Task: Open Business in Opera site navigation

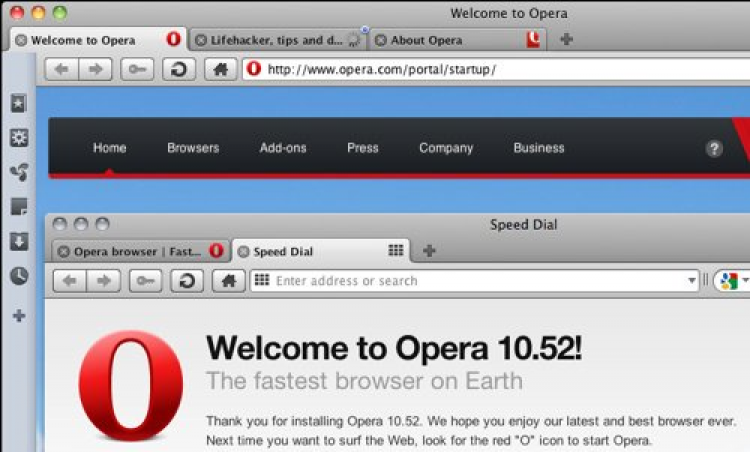Action: coord(539,148)
